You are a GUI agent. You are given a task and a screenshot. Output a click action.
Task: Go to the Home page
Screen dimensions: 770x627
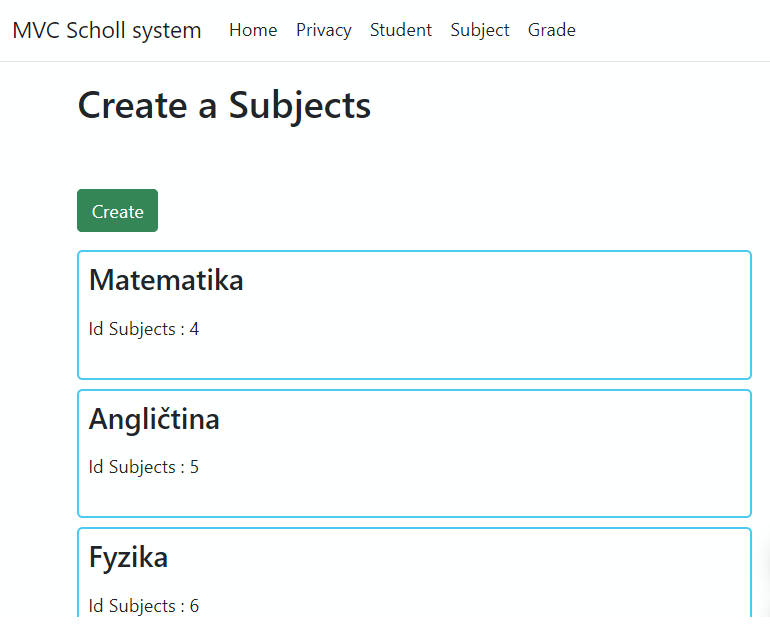253,30
